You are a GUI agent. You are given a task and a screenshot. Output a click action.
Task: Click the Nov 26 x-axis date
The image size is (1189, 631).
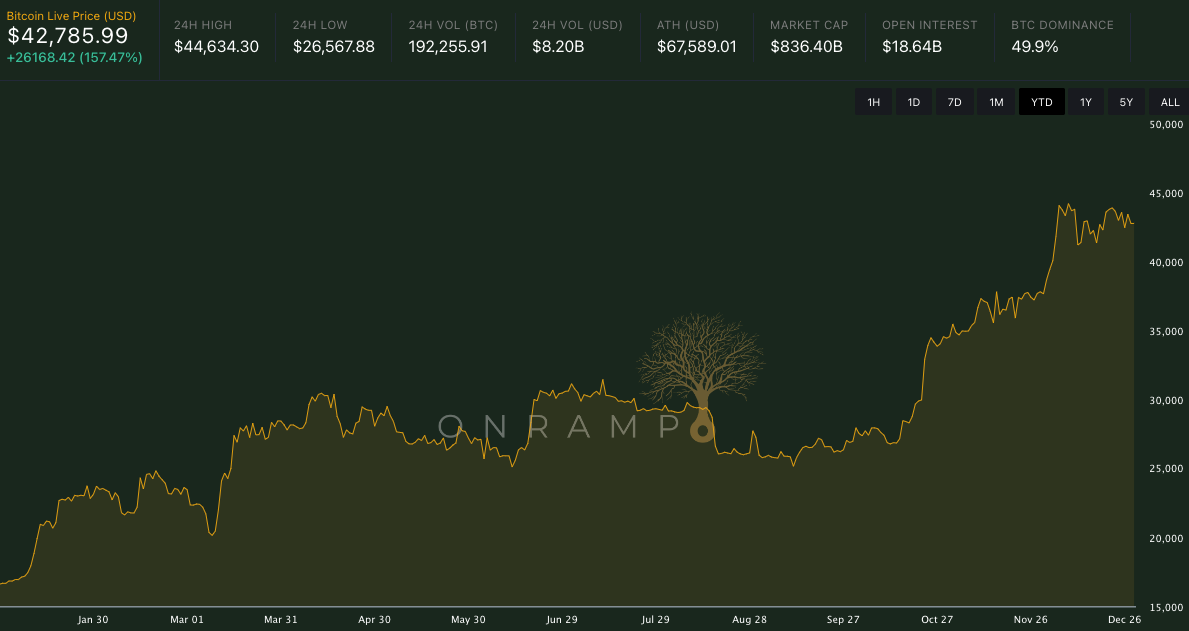coord(1031,620)
